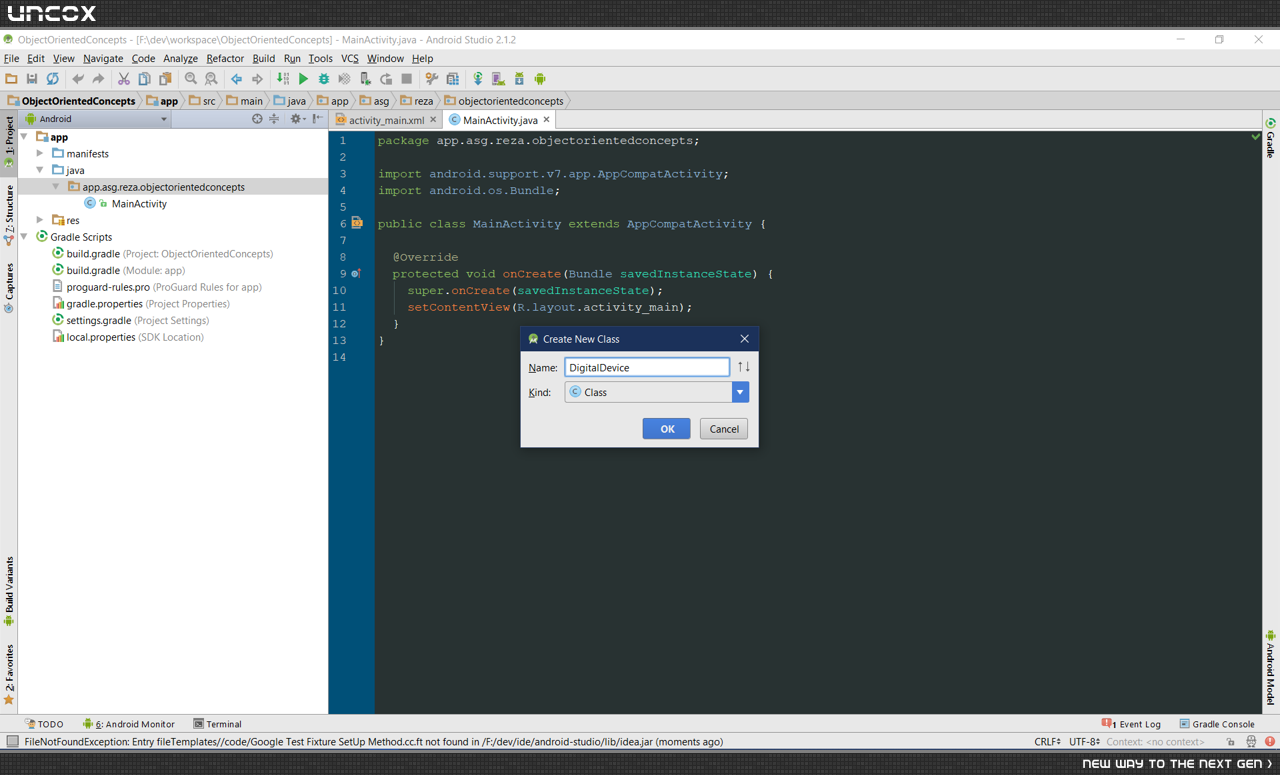Expand the manifests folder
The width and height of the screenshot is (1280, 775).
click(x=40, y=154)
